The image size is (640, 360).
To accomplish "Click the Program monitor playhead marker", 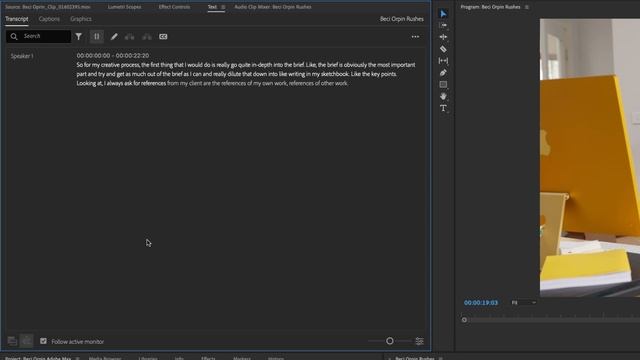I will pos(464,320).
